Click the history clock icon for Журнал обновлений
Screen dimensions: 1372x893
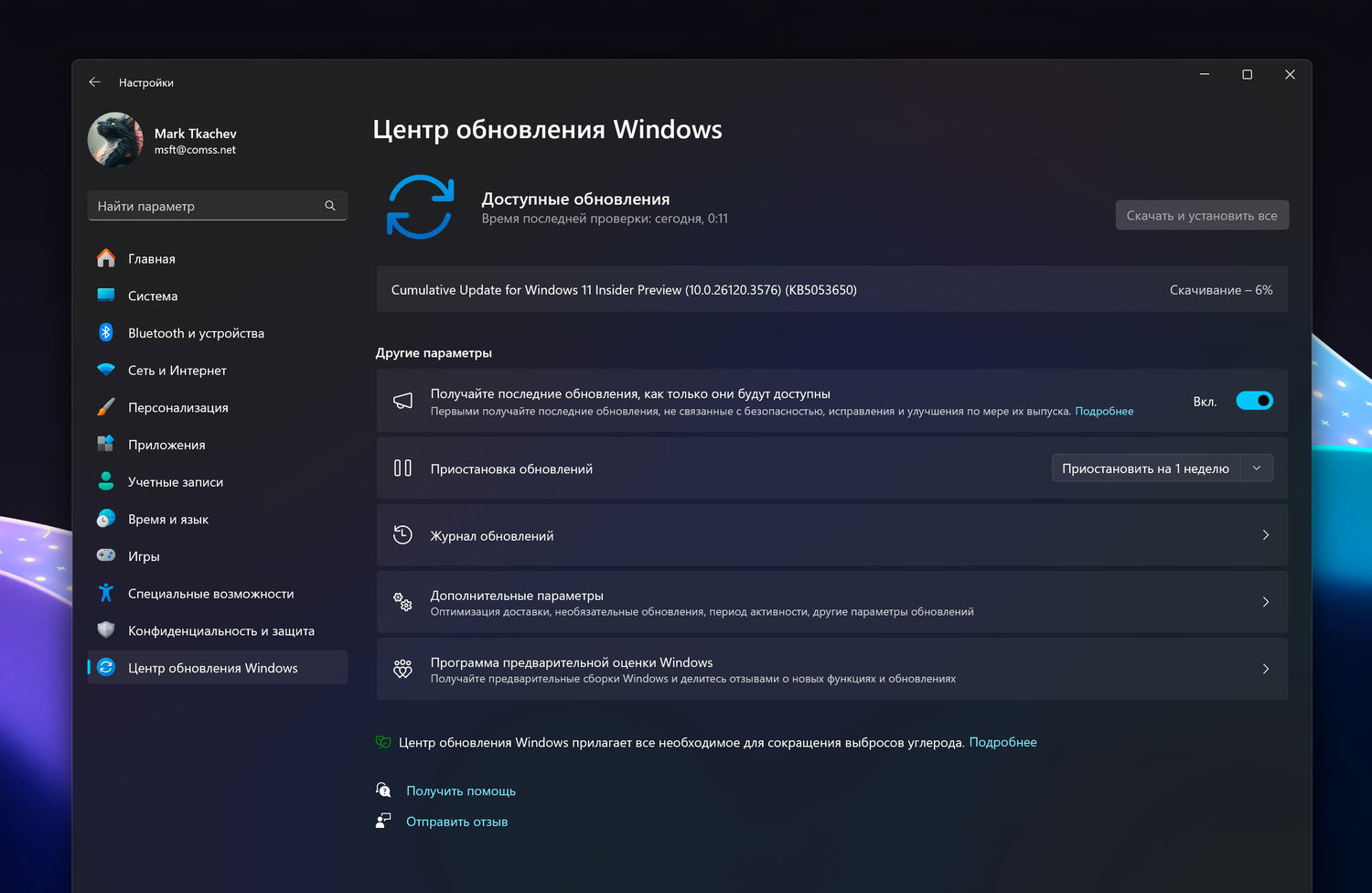tap(402, 535)
